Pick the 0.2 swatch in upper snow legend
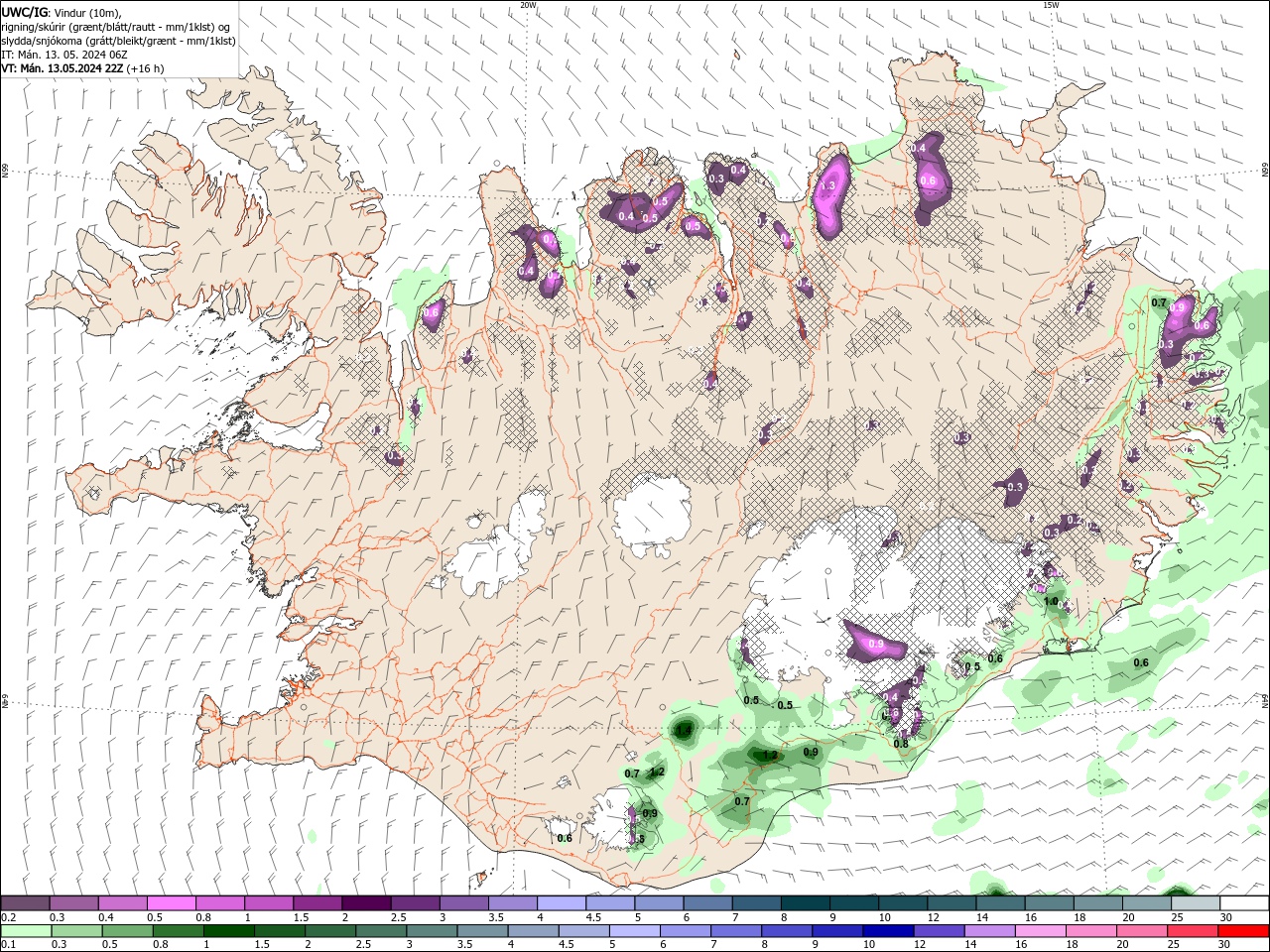 click(x=25, y=902)
